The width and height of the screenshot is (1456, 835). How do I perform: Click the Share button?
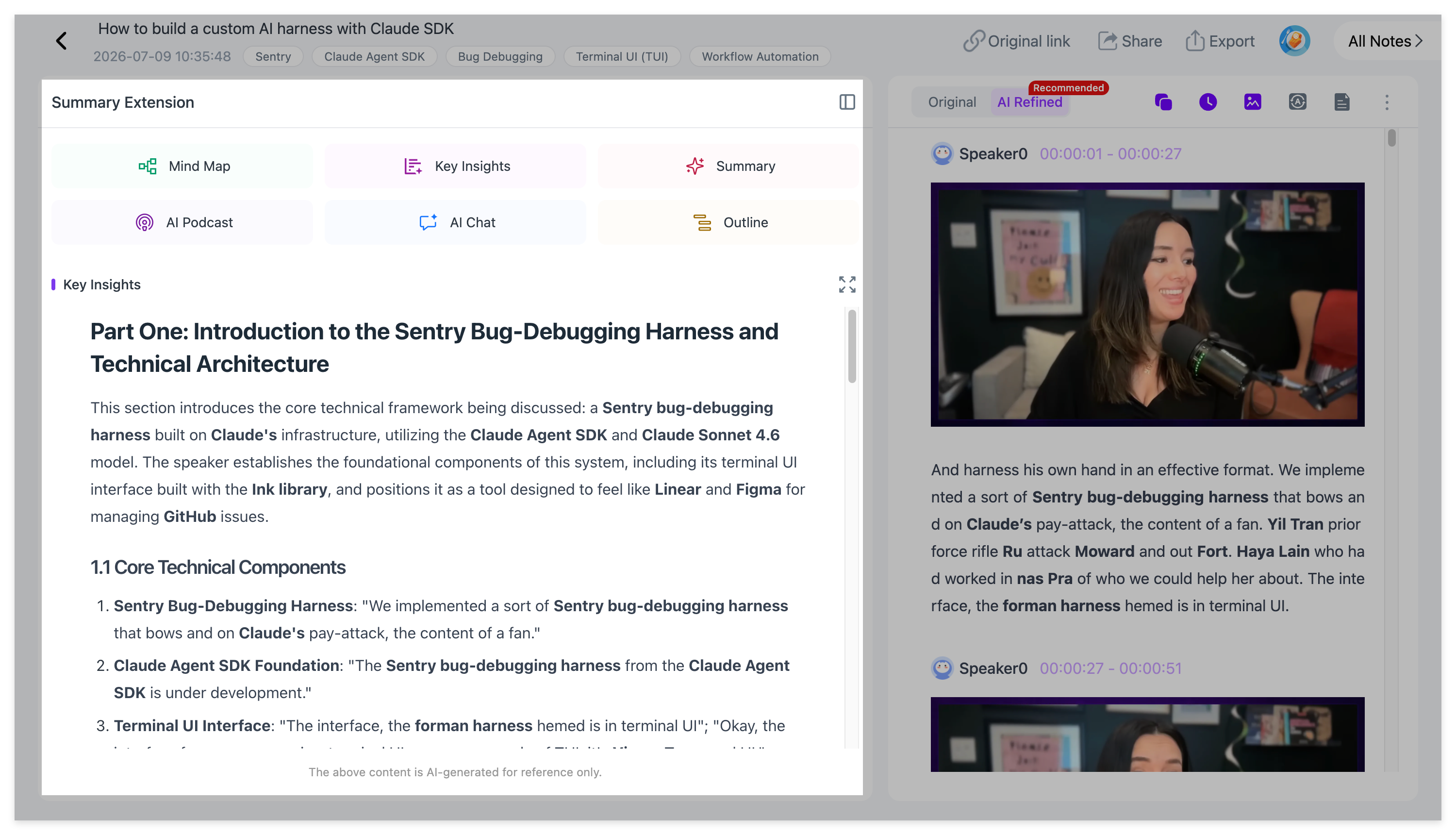click(1130, 41)
